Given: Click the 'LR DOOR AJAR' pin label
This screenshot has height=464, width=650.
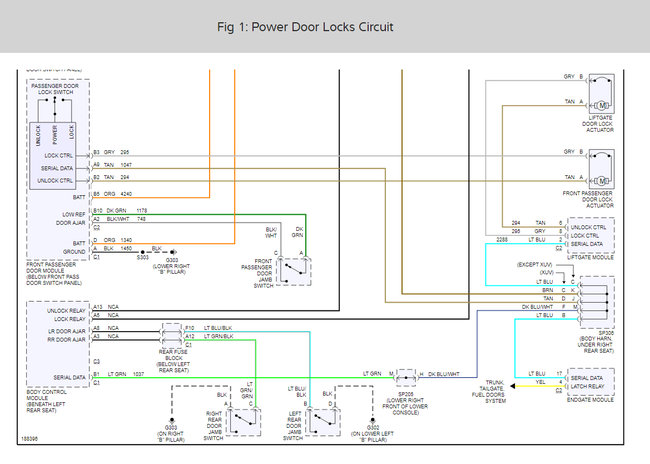Looking at the screenshot, I should [x=67, y=331].
